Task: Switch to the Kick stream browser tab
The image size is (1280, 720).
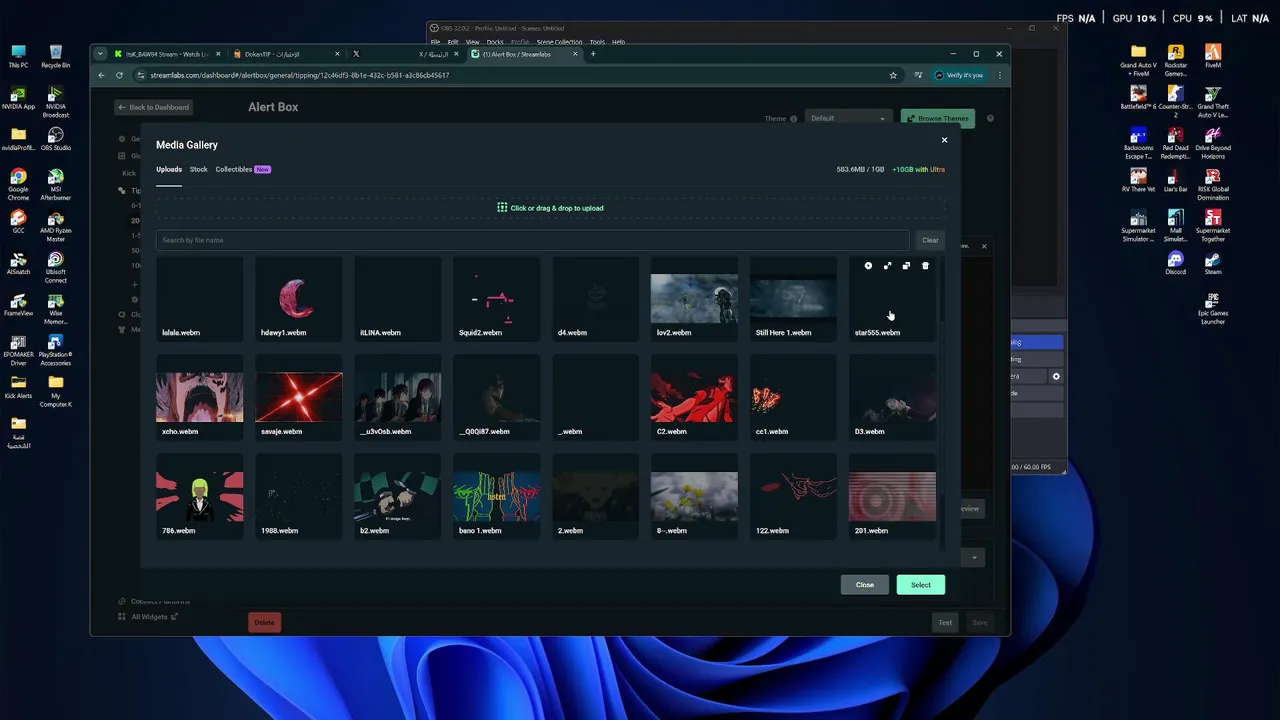Action: (167, 54)
